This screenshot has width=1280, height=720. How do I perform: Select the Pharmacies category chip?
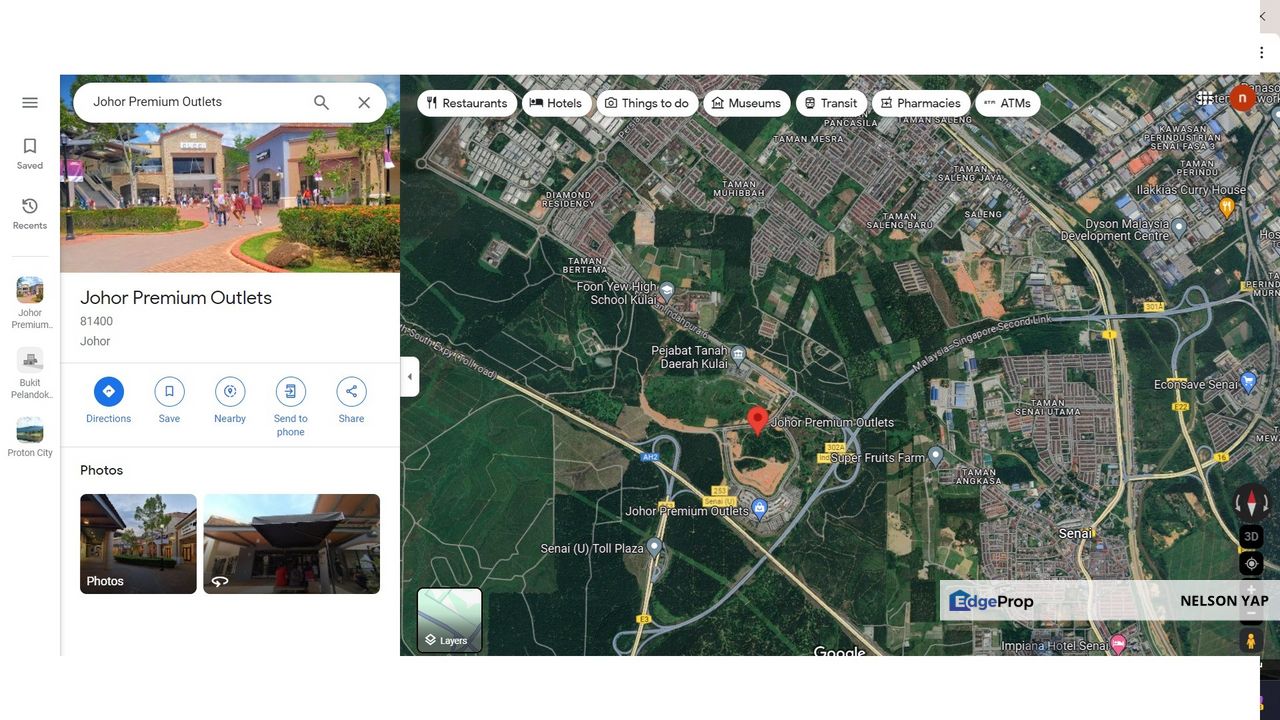[x=920, y=103]
